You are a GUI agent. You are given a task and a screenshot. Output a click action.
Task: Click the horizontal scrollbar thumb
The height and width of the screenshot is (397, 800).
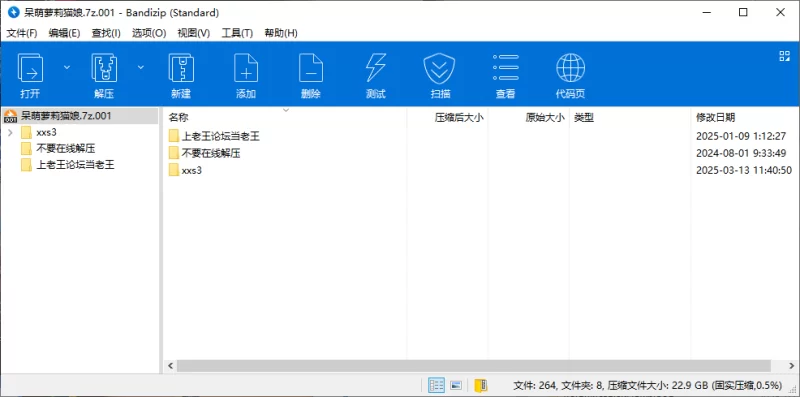pyautogui.click(x=473, y=366)
